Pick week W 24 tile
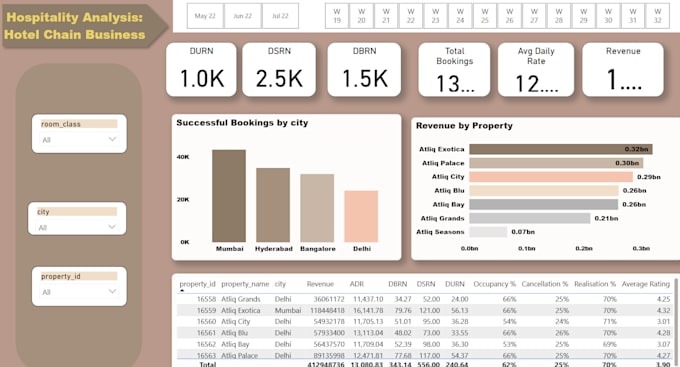 (x=461, y=16)
